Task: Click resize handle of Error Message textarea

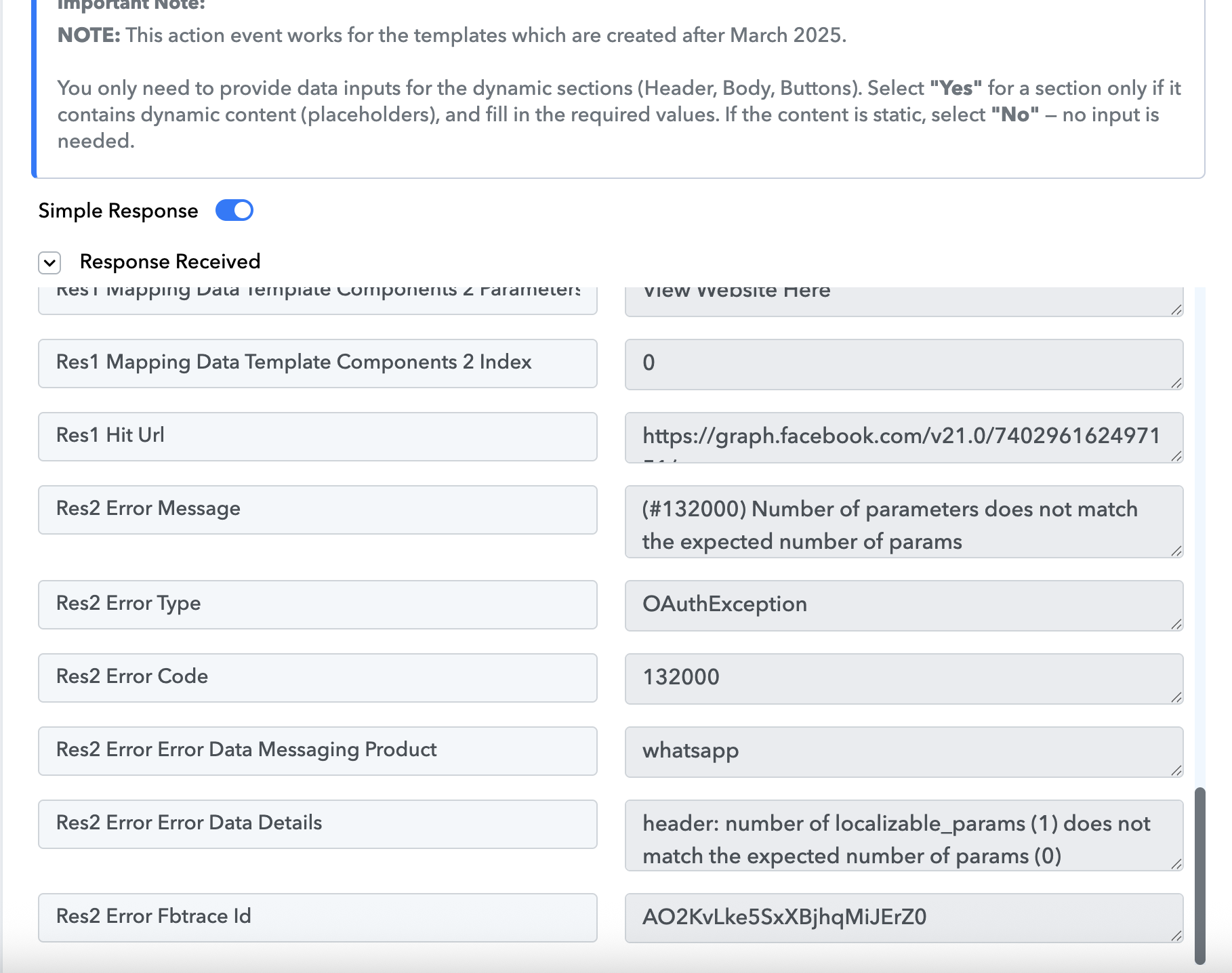Action: 1176,551
